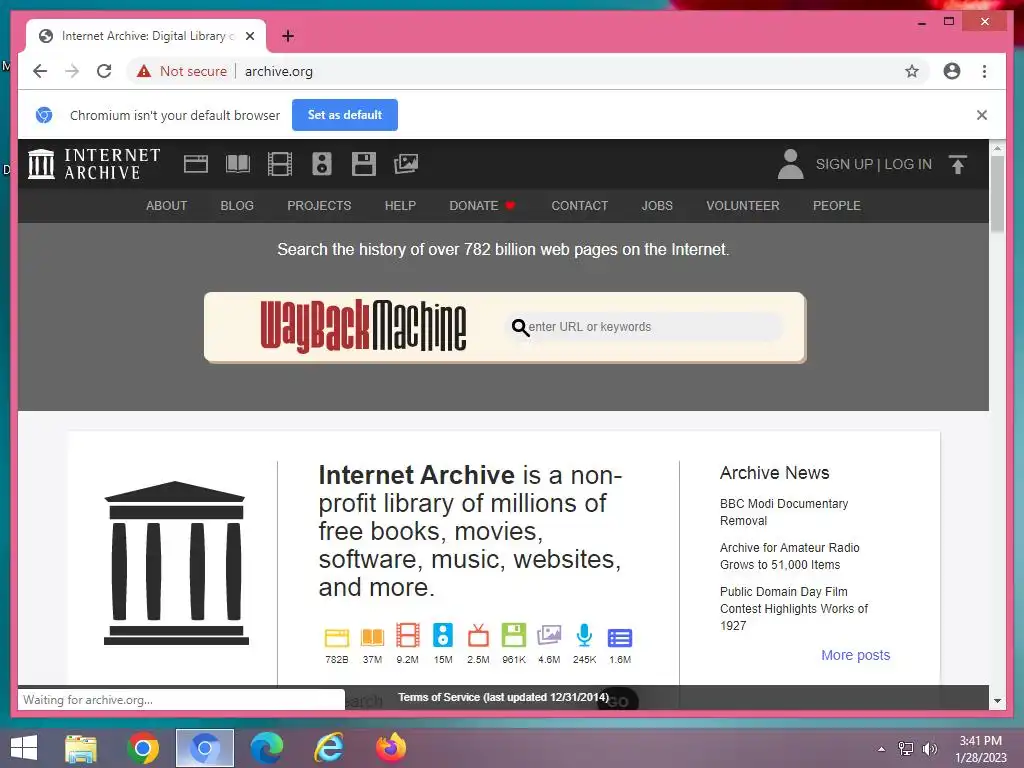Click the More posts link
This screenshot has height=768, width=1024.
856,655
